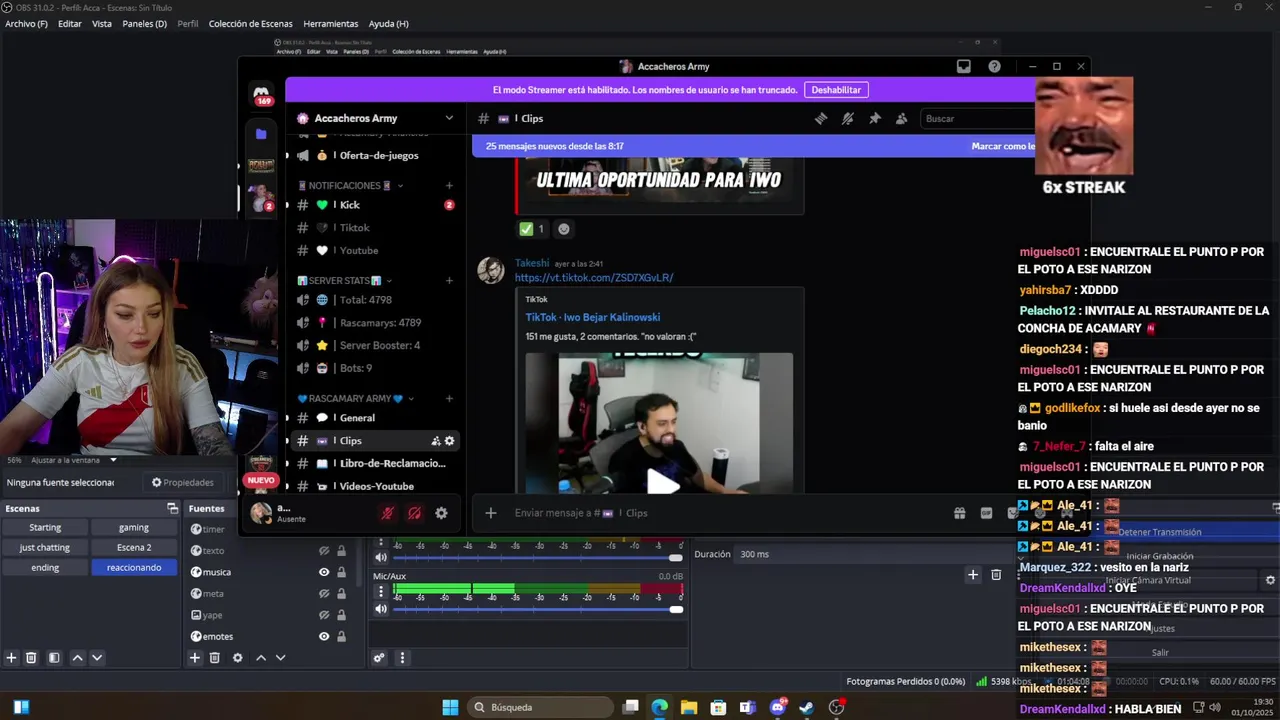This screenshot has height=720, width=1280.
Task: Expand Accacheros Army server dropdown
Action: [449, 118]
